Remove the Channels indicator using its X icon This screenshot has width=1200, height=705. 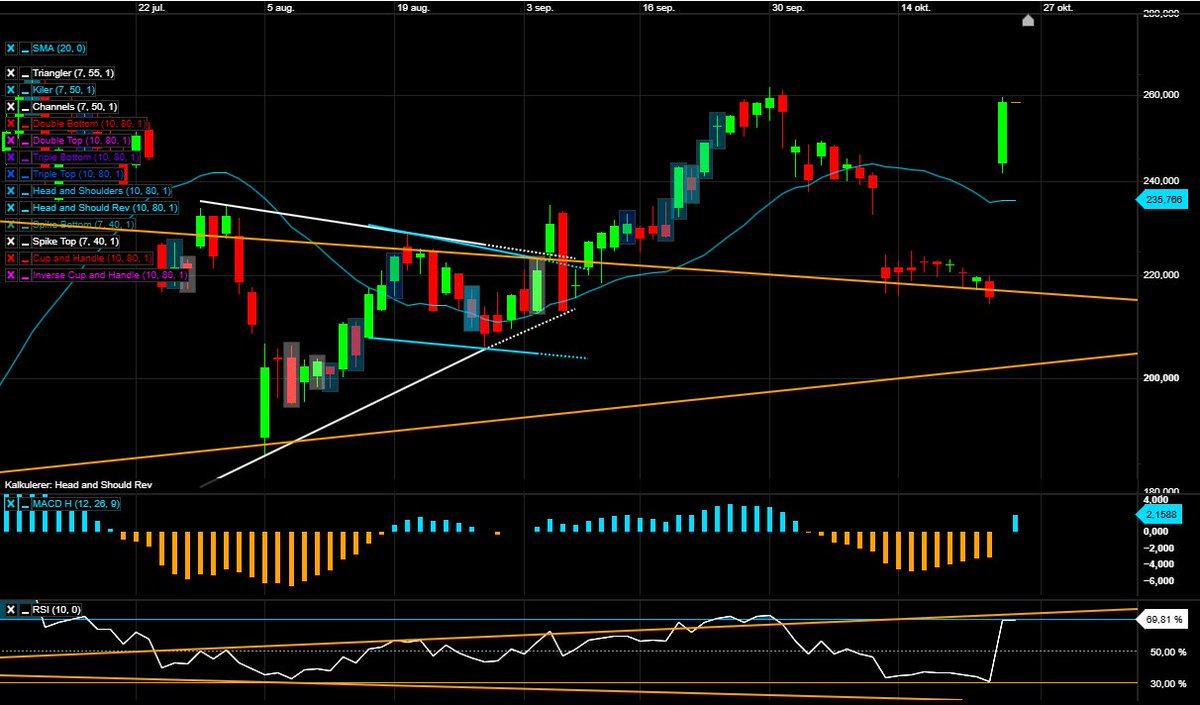(11, 107)
